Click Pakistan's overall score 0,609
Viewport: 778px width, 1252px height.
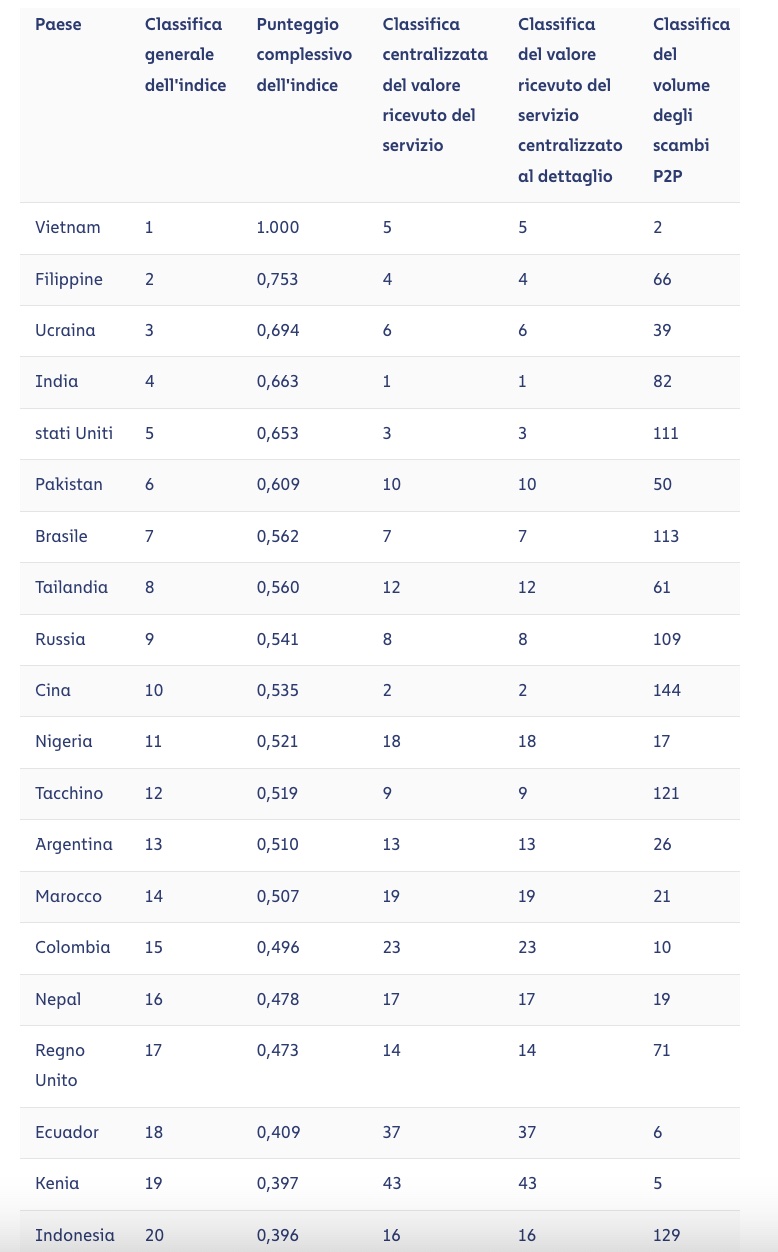277,484
